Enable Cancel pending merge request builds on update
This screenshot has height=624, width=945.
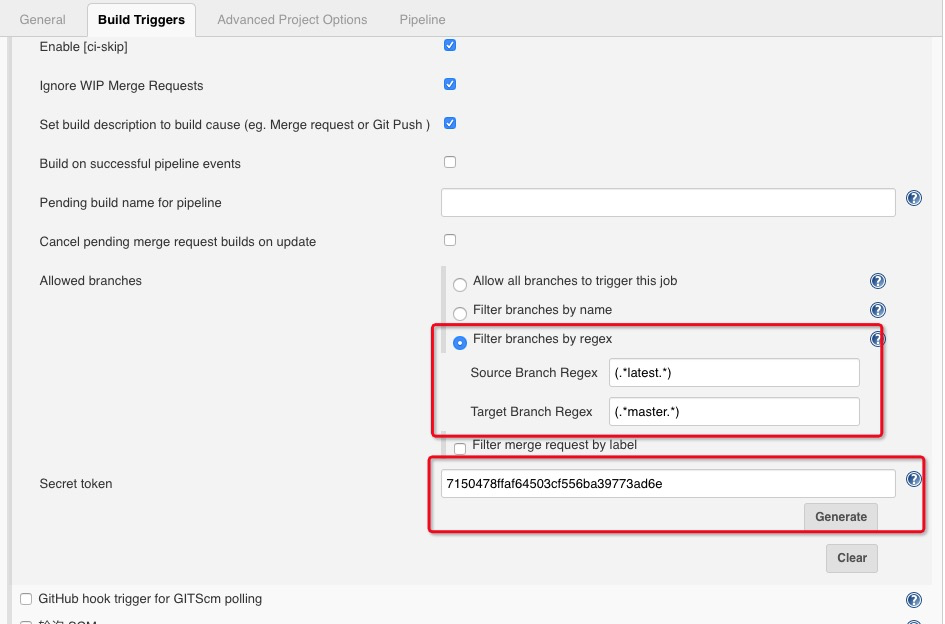[450, 241]
